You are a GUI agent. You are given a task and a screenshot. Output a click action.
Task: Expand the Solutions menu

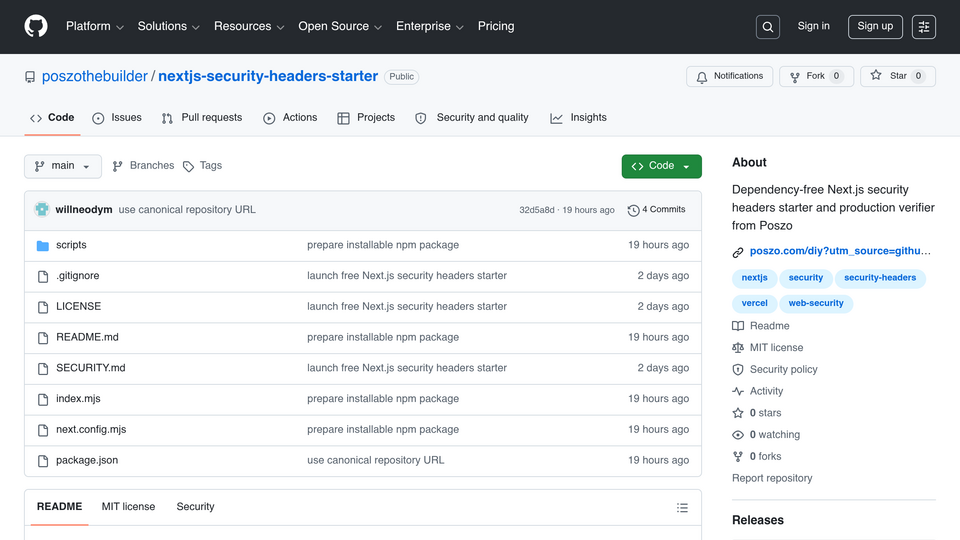coord(168,26)
